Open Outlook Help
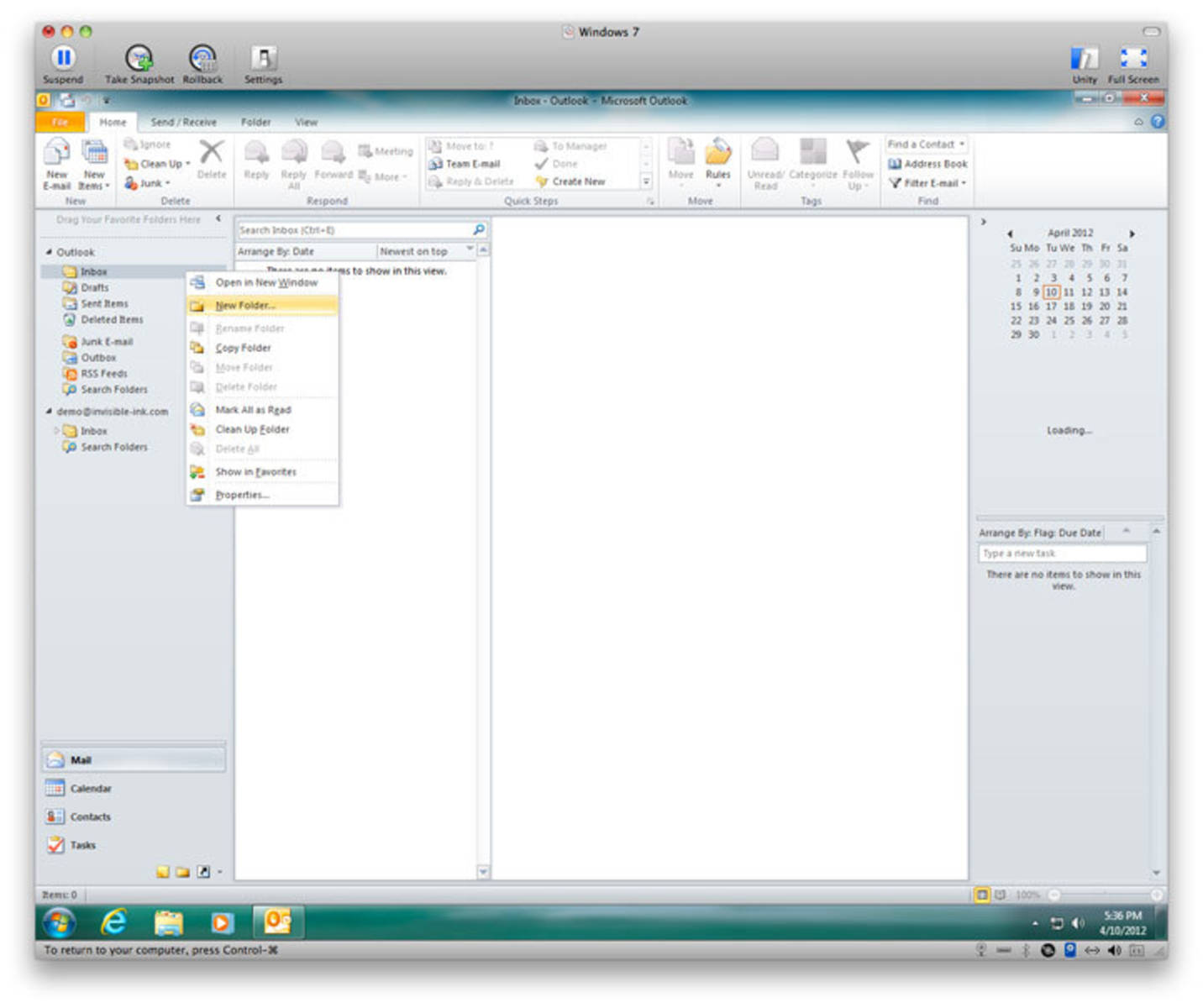Image resolution: width=1203 pixels, height=1008 pixels. coord(1158,121)
